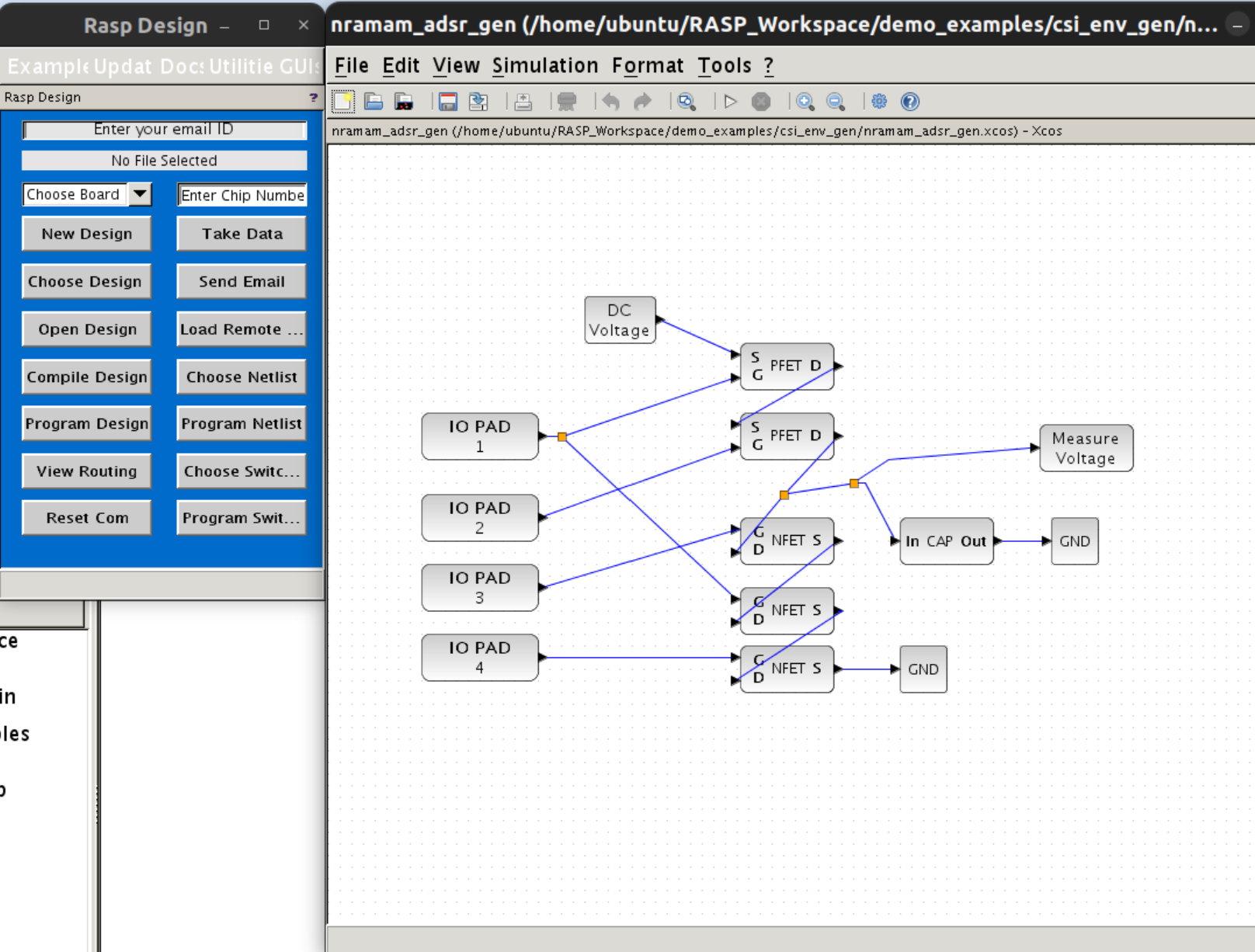The image size is (1255, 952).
Task: Click the New diagram toolbar icon
Action: [x=343, y=102]
